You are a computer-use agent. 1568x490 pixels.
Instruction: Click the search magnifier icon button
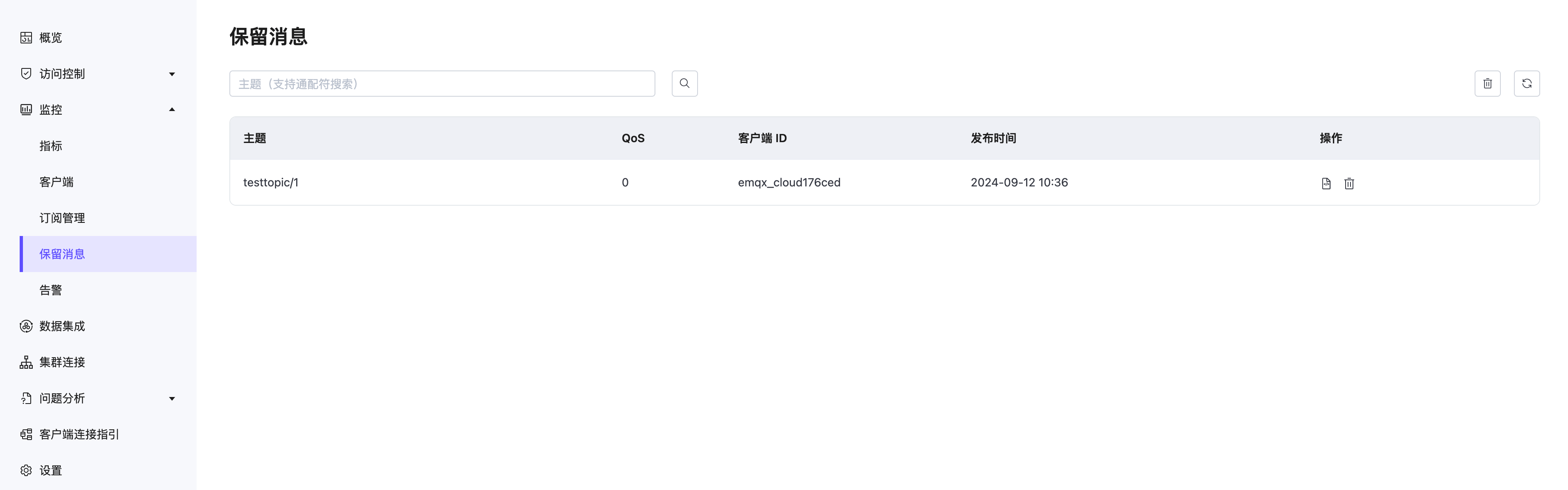(684, 84)
